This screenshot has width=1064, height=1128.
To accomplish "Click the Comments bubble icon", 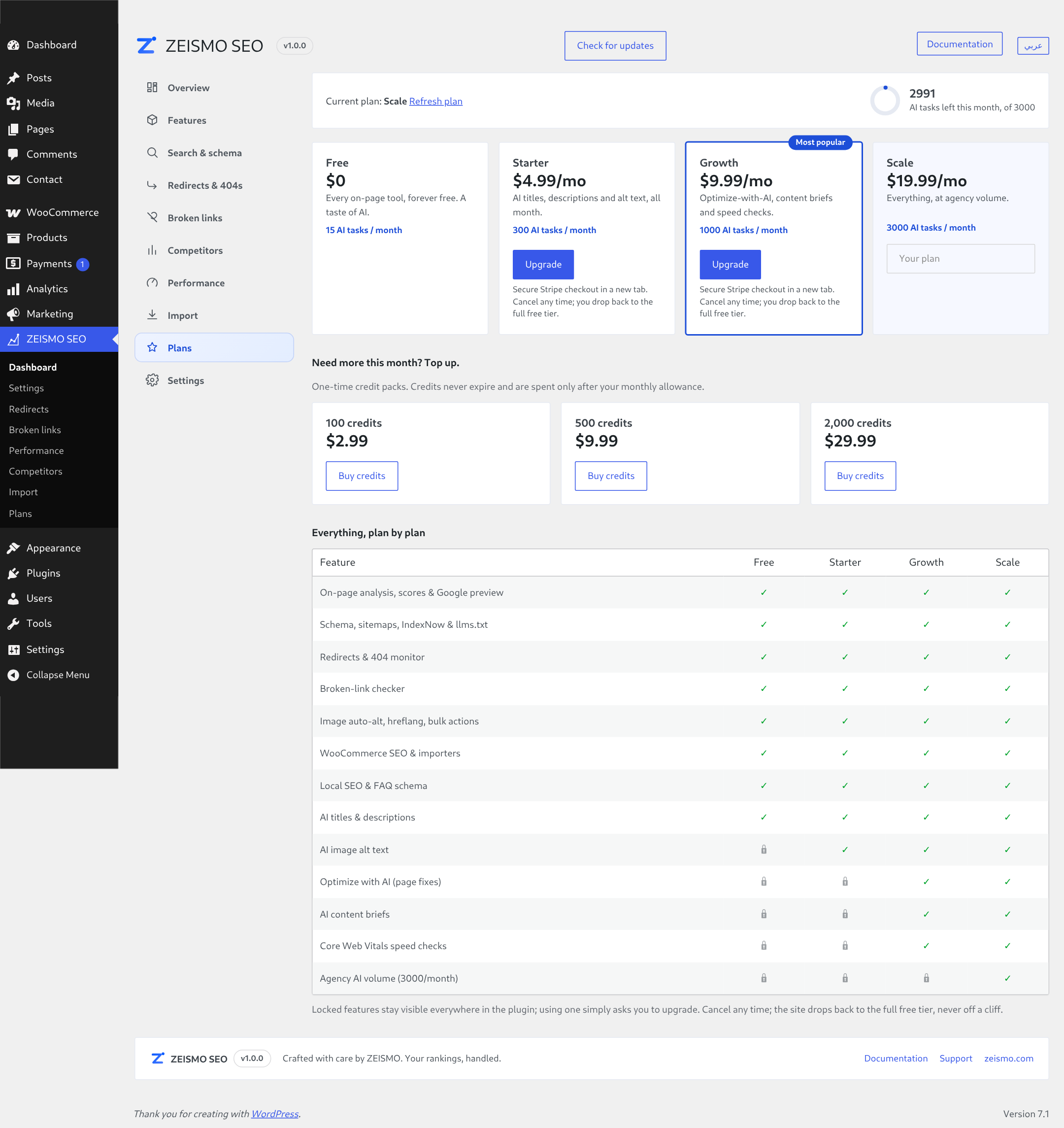I will 14,154.
